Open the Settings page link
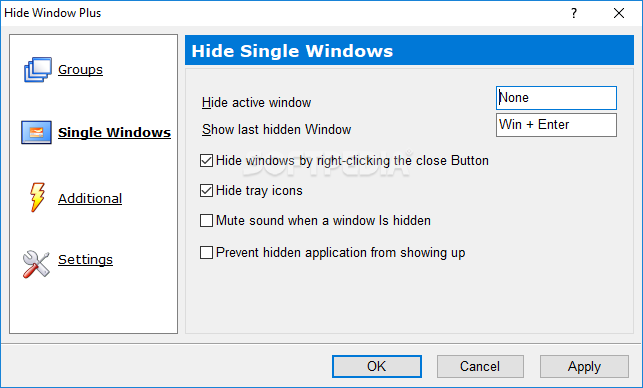643x388 pixels. click(x=85, y=260)
